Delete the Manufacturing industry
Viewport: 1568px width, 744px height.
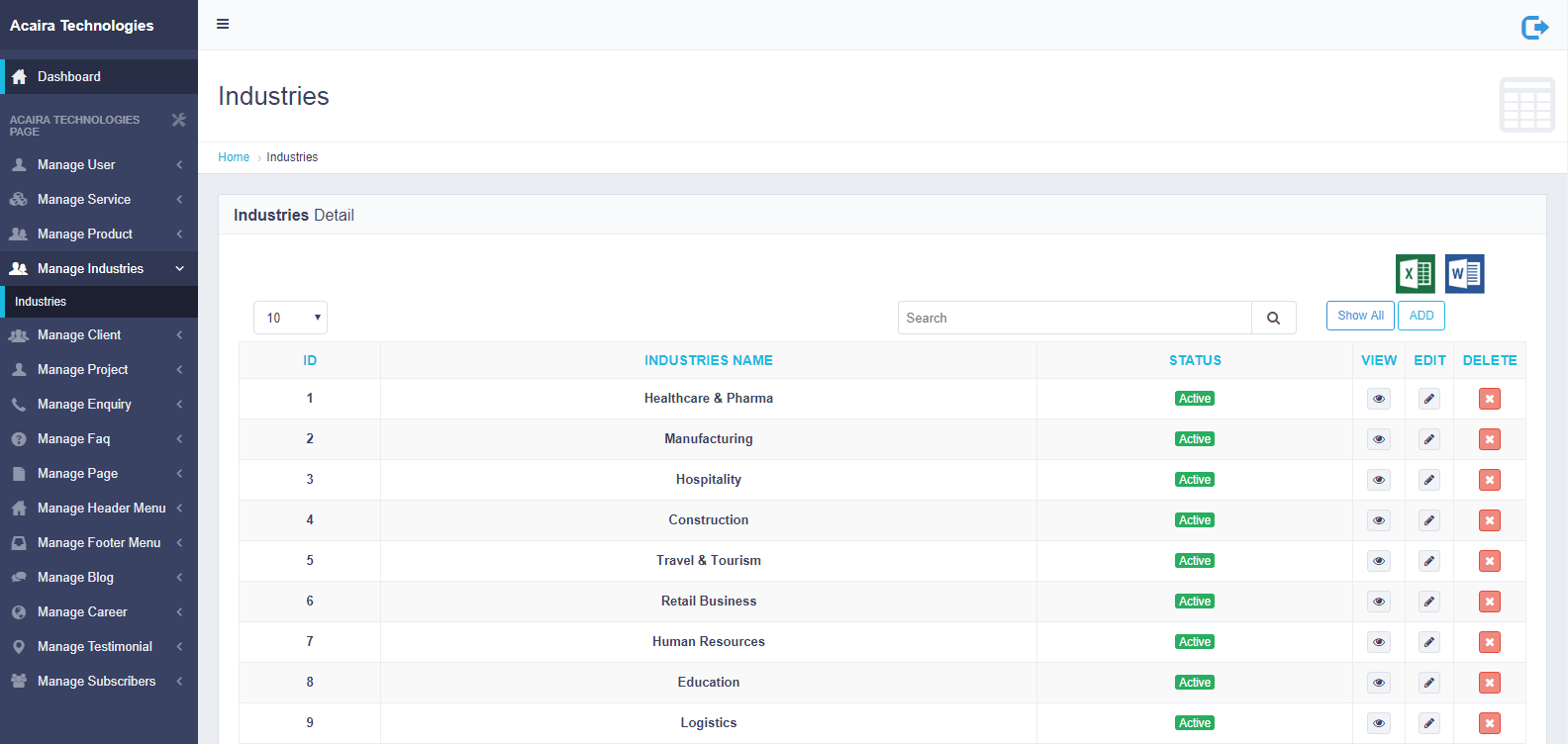pos(1489,439)
